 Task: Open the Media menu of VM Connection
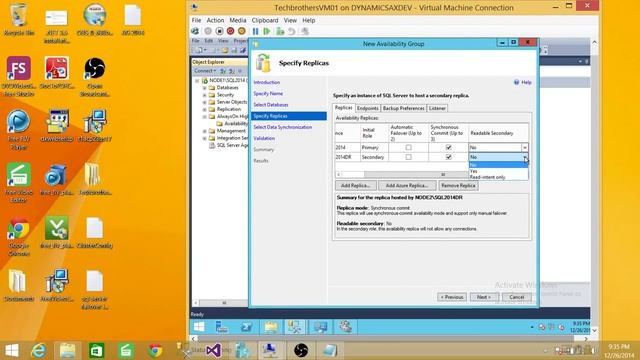tap(238, 20)
